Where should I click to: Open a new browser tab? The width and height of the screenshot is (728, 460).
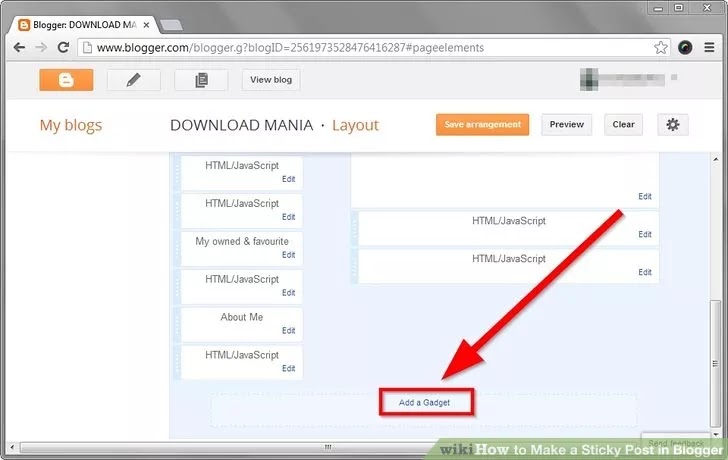171,25
